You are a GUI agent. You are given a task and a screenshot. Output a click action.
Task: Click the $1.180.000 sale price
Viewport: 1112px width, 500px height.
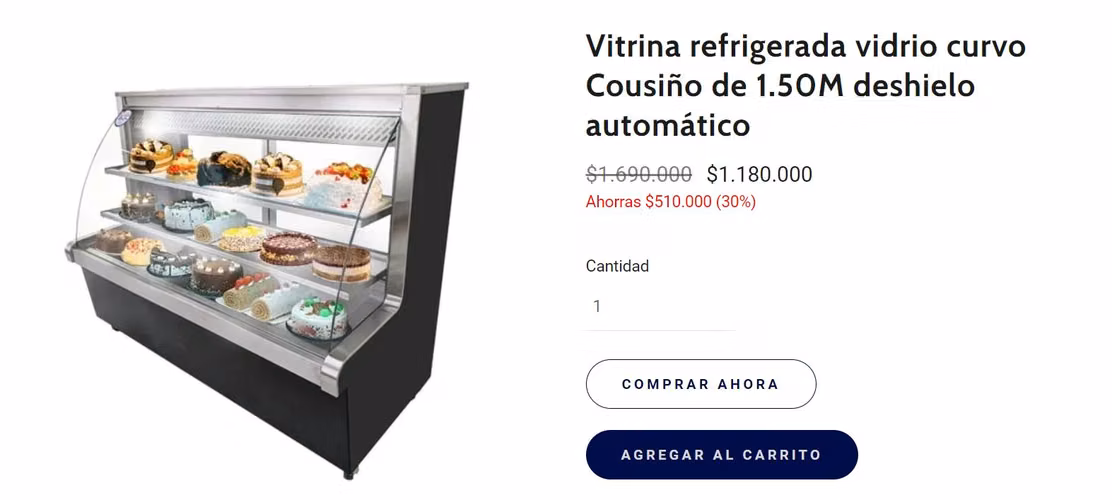(759, 174)
